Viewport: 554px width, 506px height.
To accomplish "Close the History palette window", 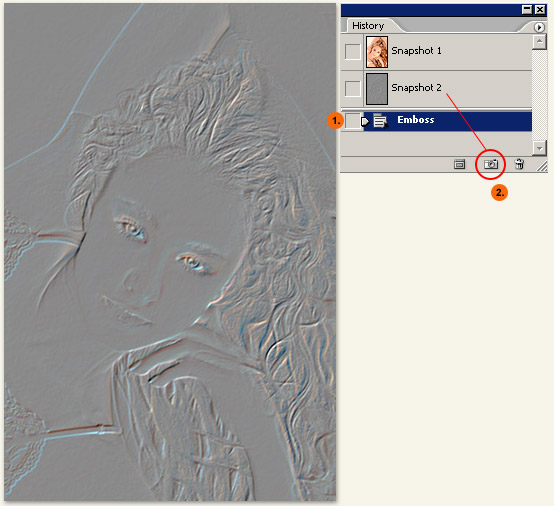I will 540,10.
